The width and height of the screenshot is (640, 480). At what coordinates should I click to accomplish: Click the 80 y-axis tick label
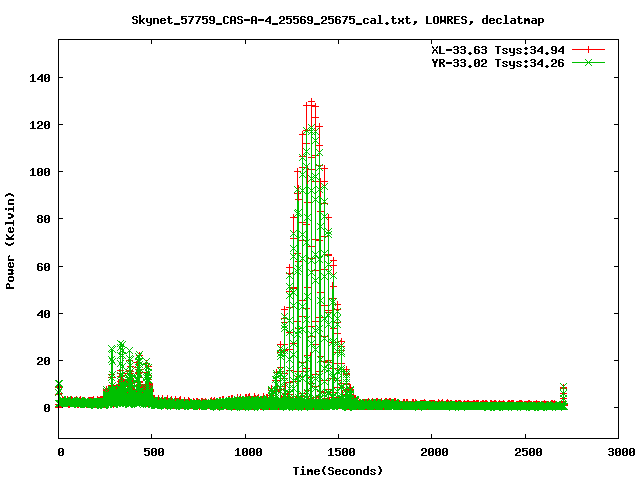coord(44,219)
